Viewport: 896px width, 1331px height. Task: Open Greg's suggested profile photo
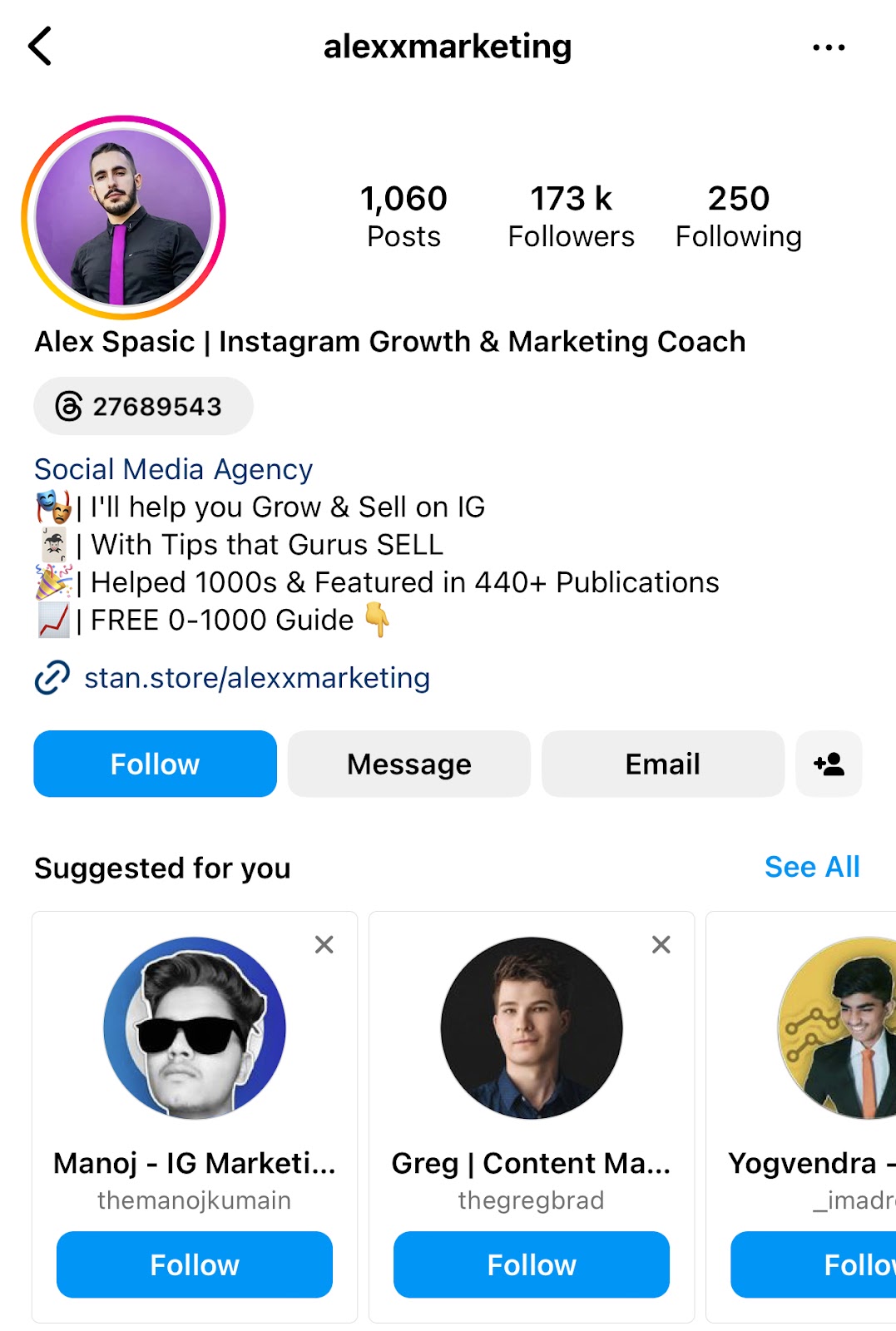(532, 1028)
